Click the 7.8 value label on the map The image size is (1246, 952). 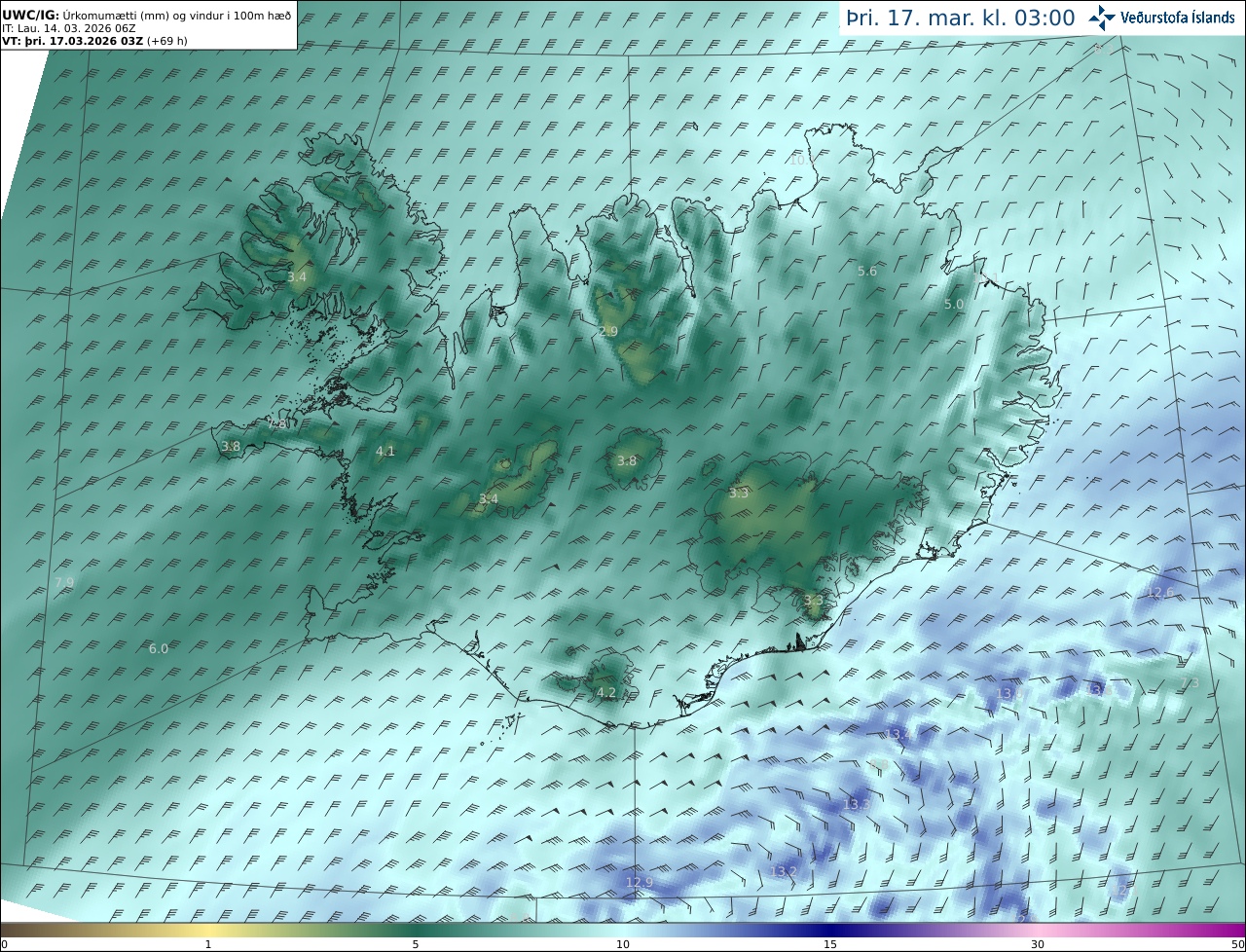click(x=278, y=424)
